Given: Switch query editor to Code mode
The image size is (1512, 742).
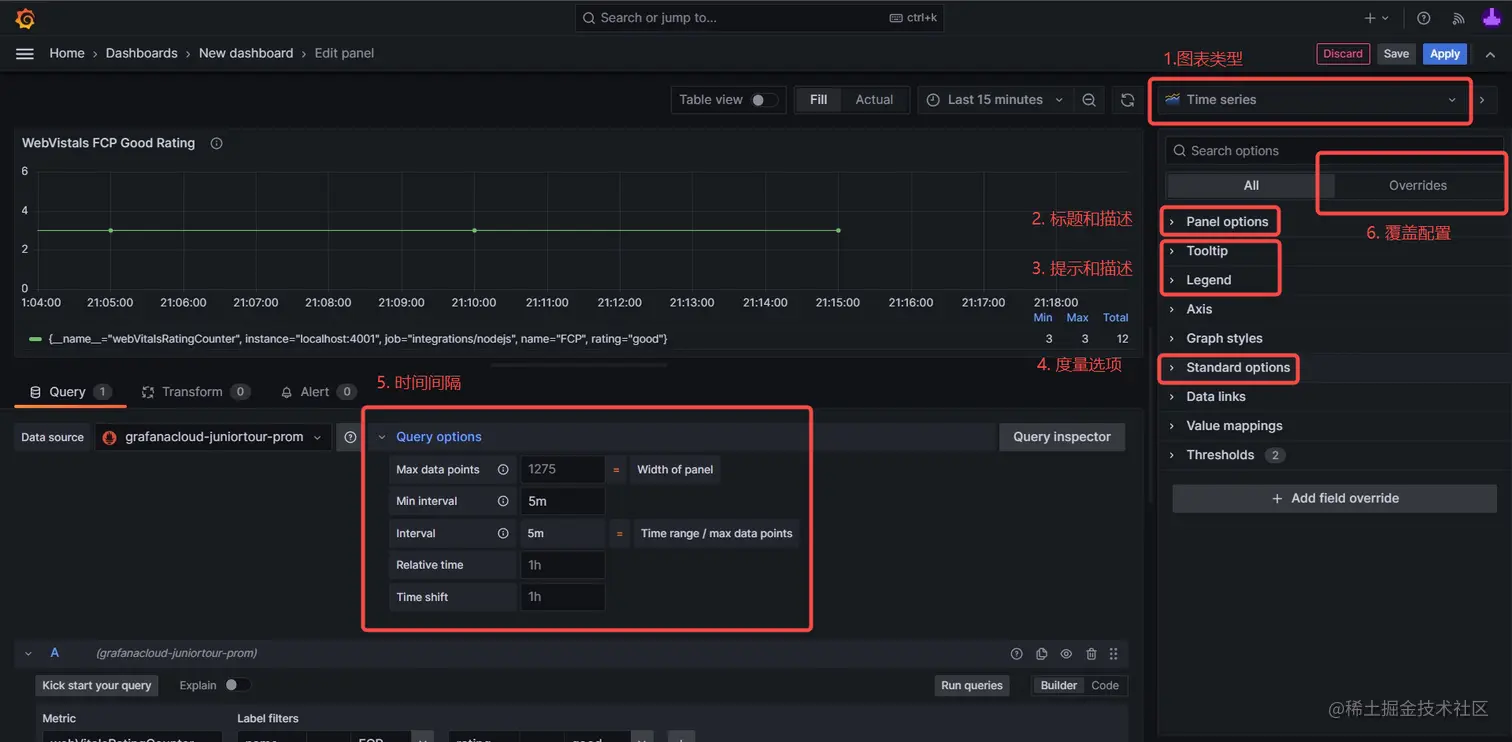Looking at the screenshot, I should [1105, 685].
